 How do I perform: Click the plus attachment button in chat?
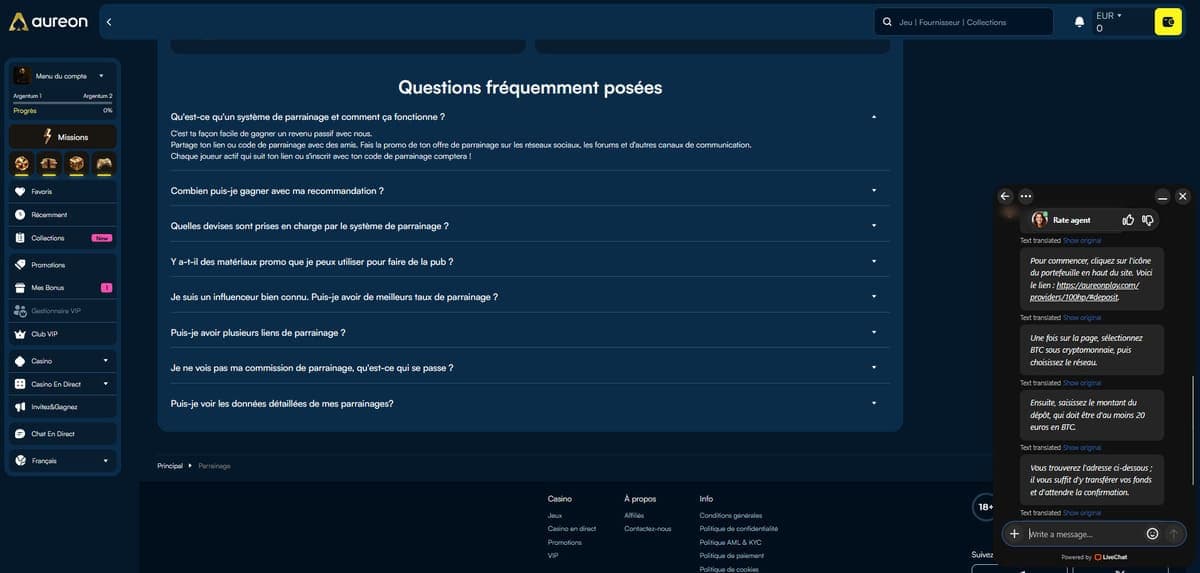pyautogui.click(x=1014, y=534)
